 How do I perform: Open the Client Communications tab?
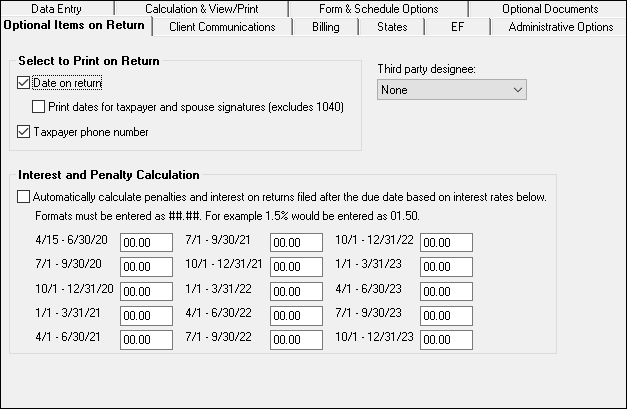(x=222, y=27)
